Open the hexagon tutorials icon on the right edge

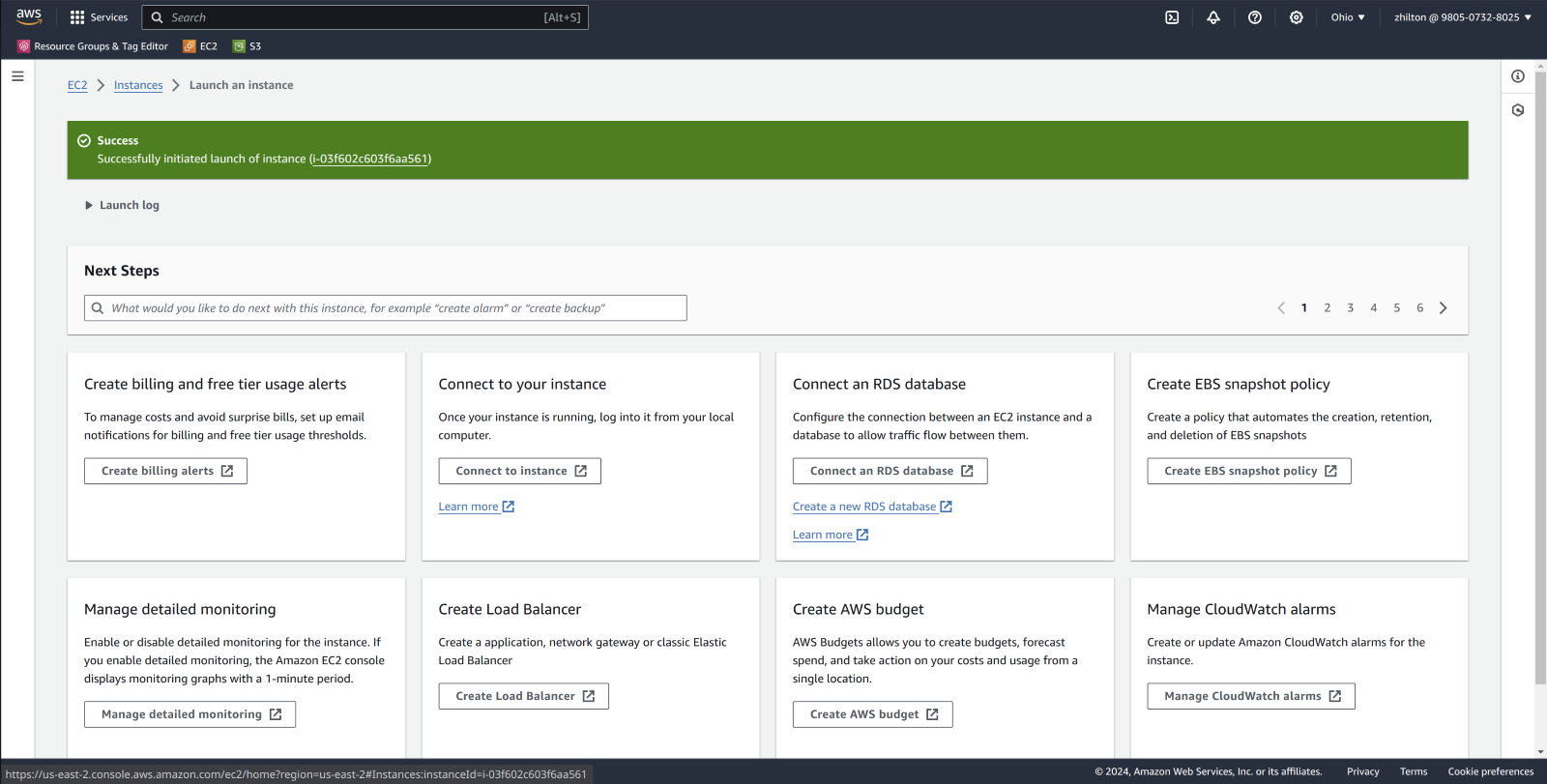(x=1518, y=110)
